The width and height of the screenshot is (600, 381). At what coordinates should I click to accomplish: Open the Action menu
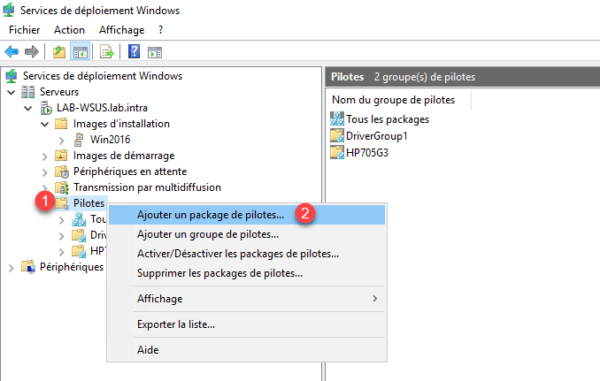(x=69, y=30)
